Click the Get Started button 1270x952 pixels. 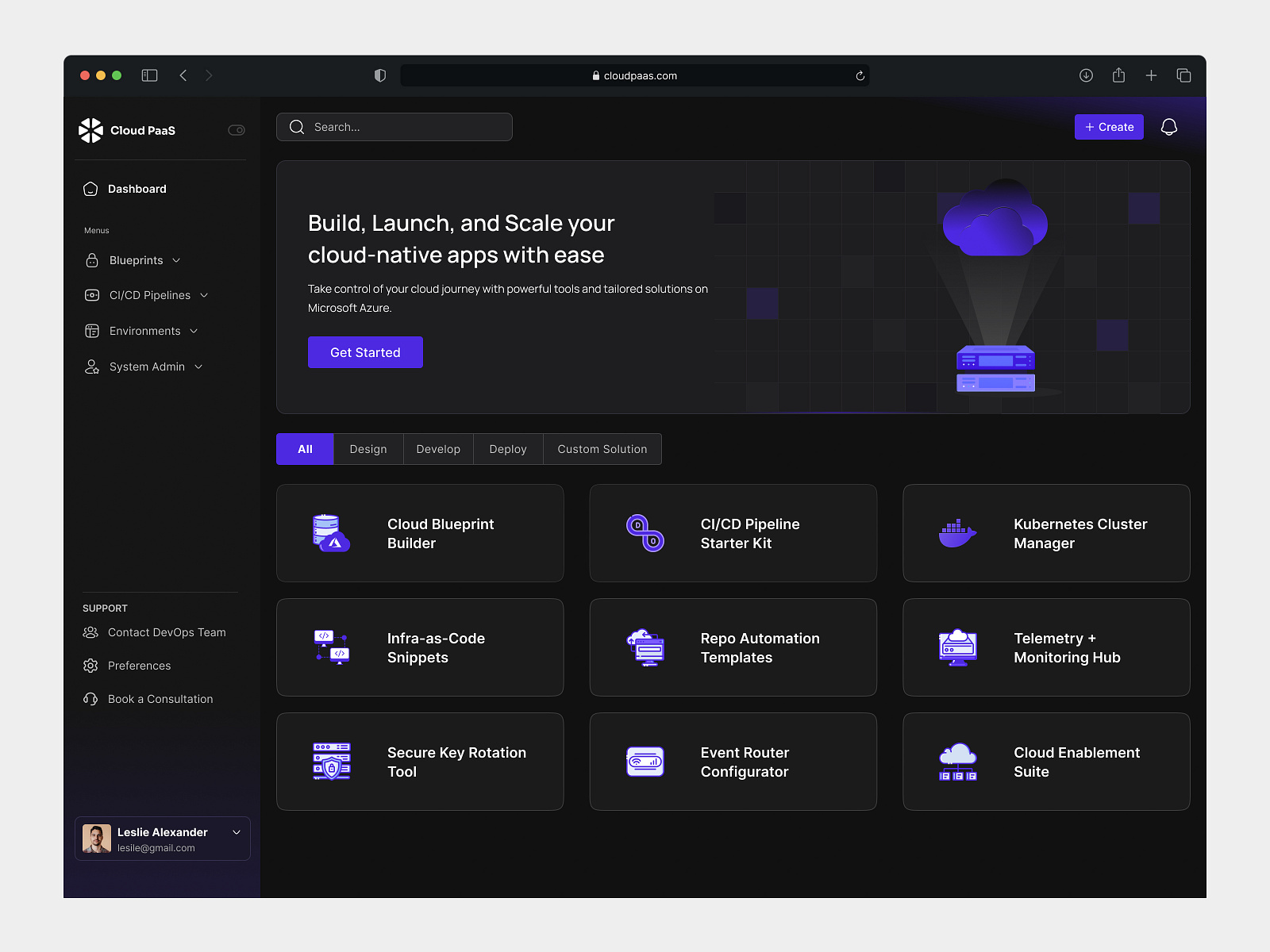(365, 352)
